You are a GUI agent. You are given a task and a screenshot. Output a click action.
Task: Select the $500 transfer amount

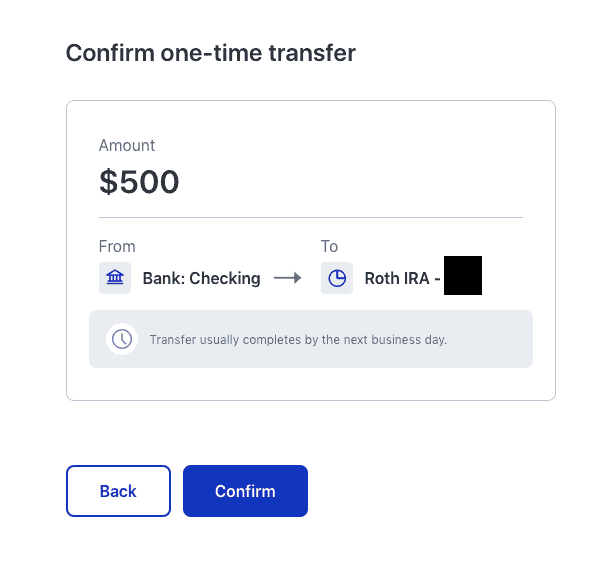click(139, 182)
